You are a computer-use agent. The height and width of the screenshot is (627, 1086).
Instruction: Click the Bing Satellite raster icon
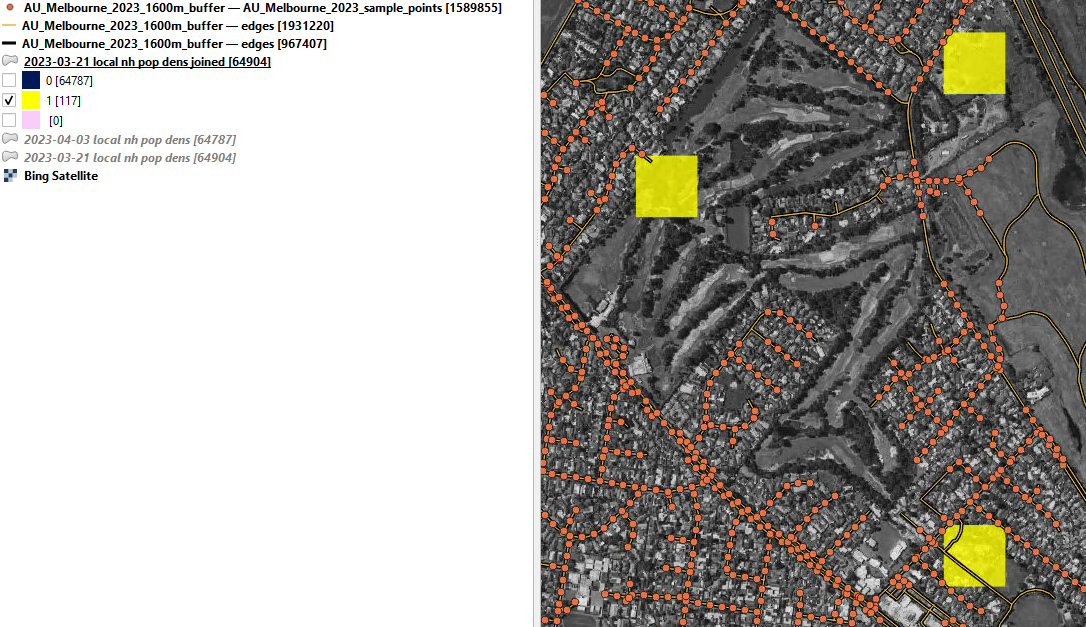coord(10,176)
